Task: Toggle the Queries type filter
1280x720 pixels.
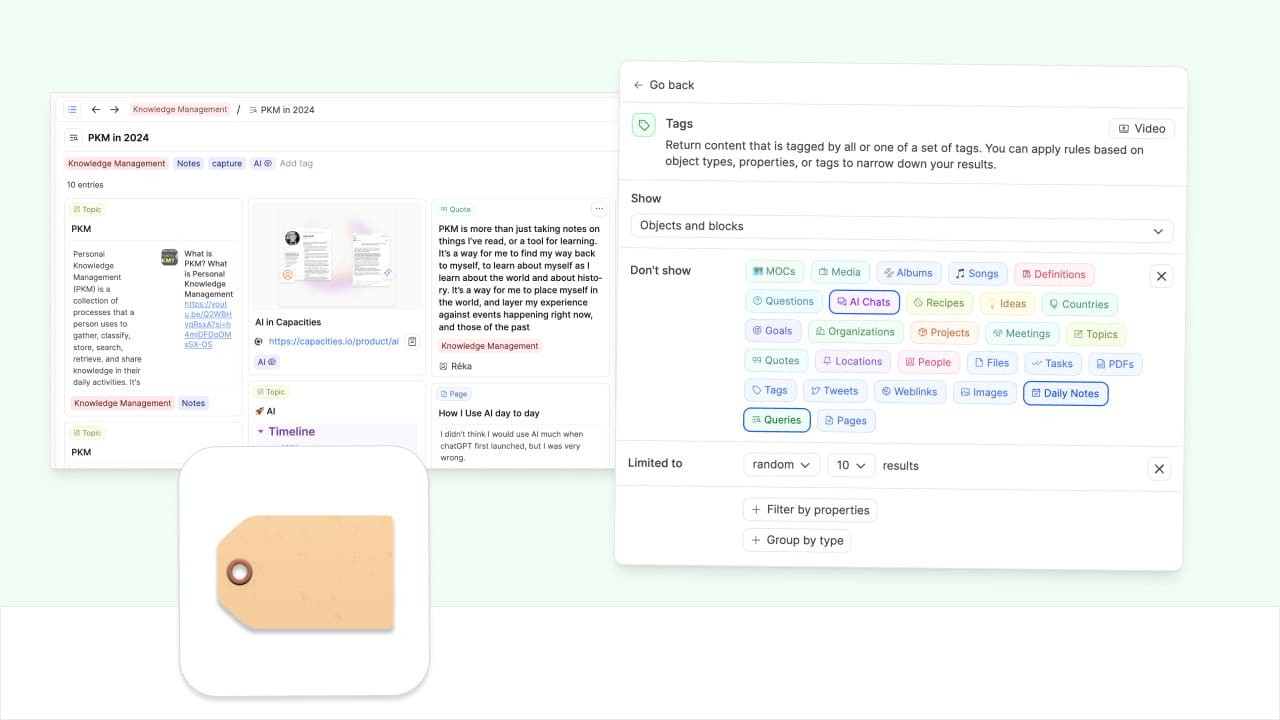Action: 776,420
